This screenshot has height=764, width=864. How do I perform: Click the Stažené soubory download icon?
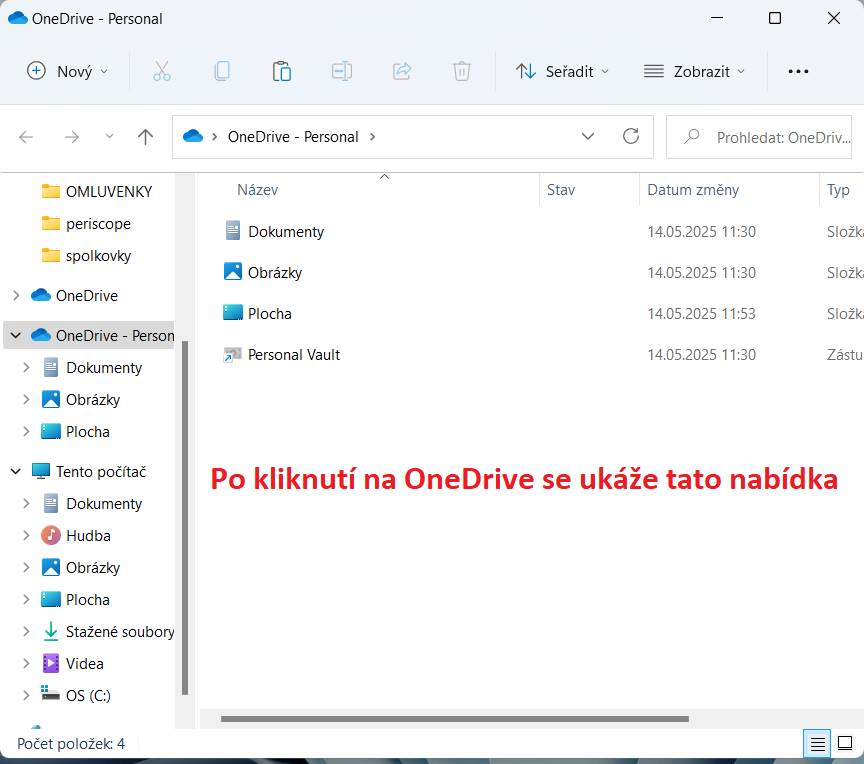(x=51, y=631)
